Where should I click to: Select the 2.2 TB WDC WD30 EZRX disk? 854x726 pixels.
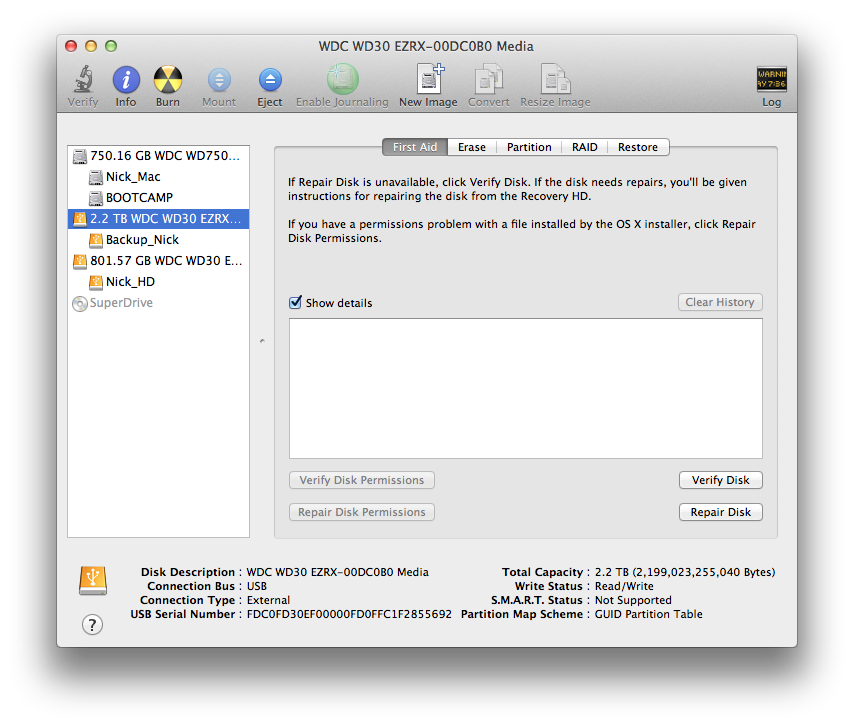pyautogui.click(x=158, y=219)
